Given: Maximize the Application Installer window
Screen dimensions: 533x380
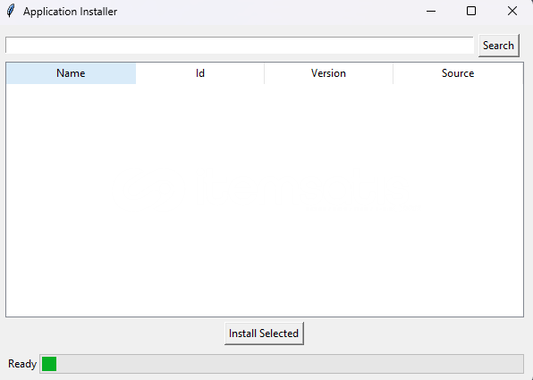Looking at the screenshot, I should coord(471,11).
